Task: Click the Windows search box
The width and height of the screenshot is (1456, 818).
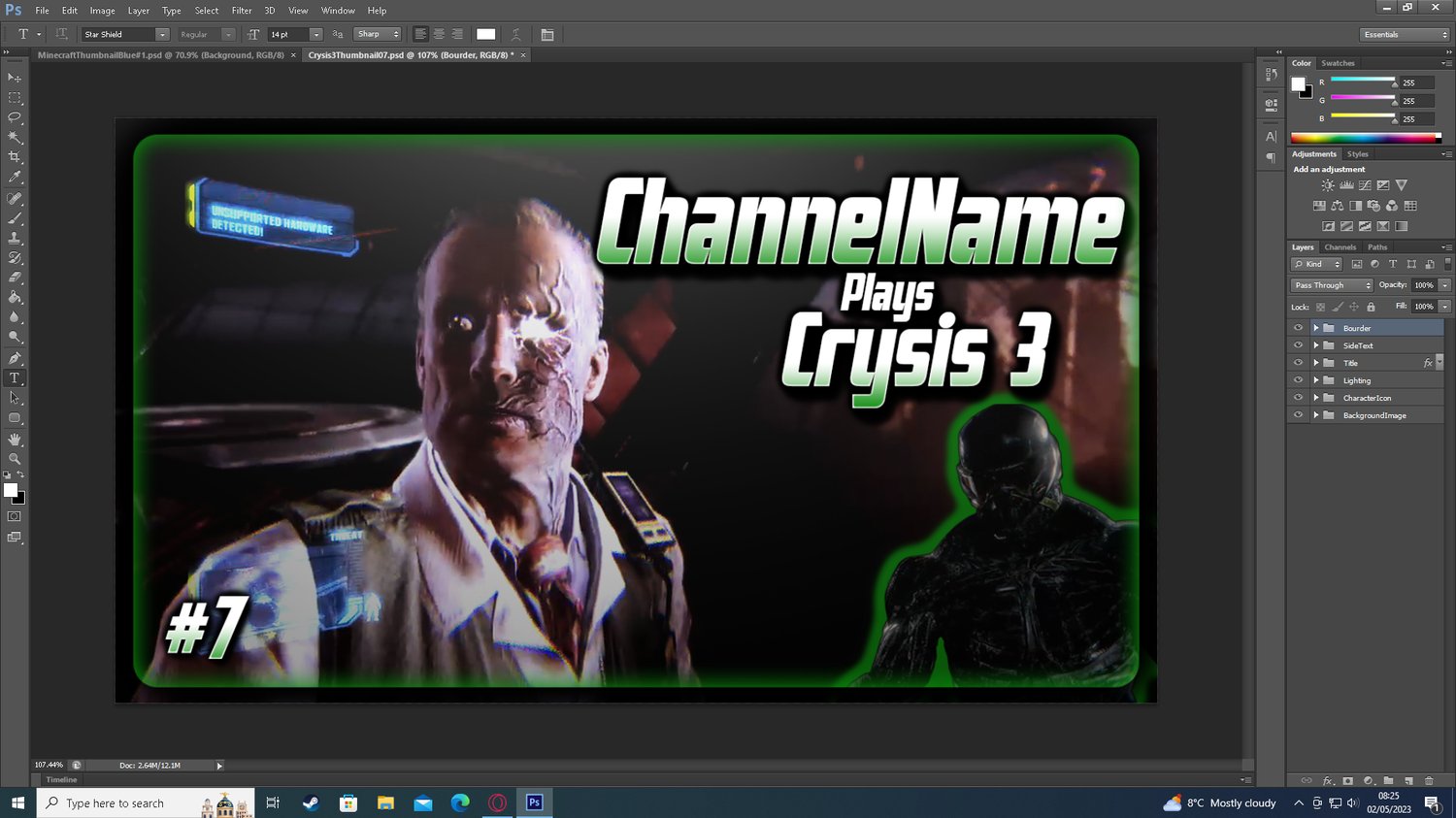Action: click(146, 803)
